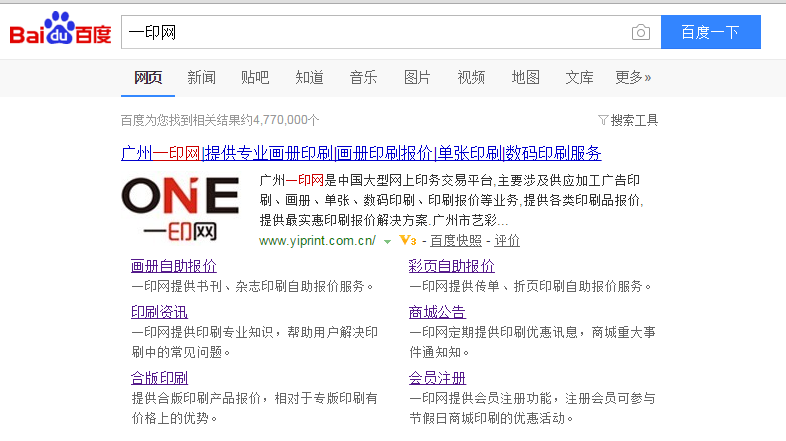Viewport: 786px width, 441px height.
Task: Open the 商城公告 sublink
Action: 437,312
